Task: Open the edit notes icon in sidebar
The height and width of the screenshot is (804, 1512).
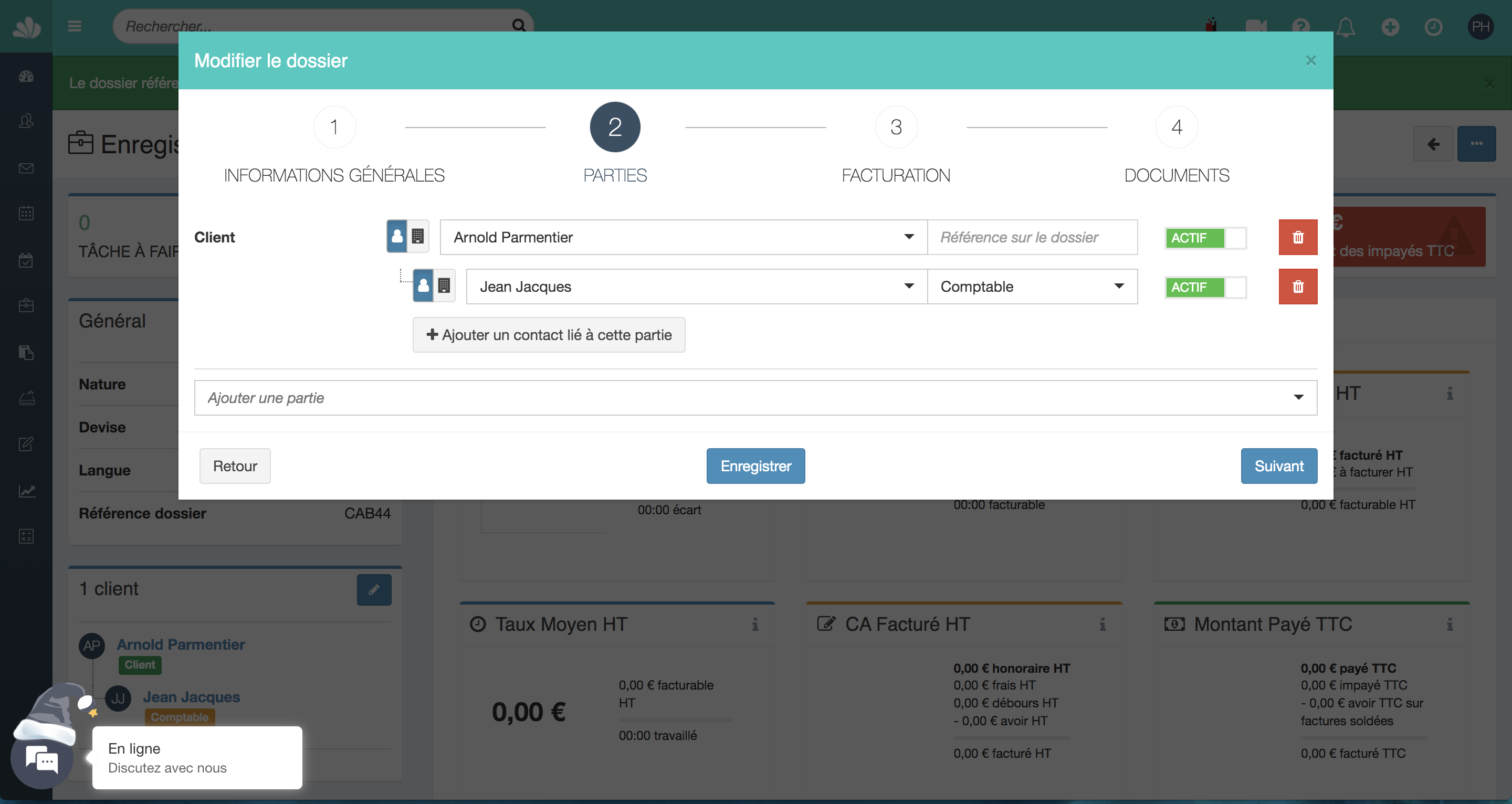Action: point(26,445)
